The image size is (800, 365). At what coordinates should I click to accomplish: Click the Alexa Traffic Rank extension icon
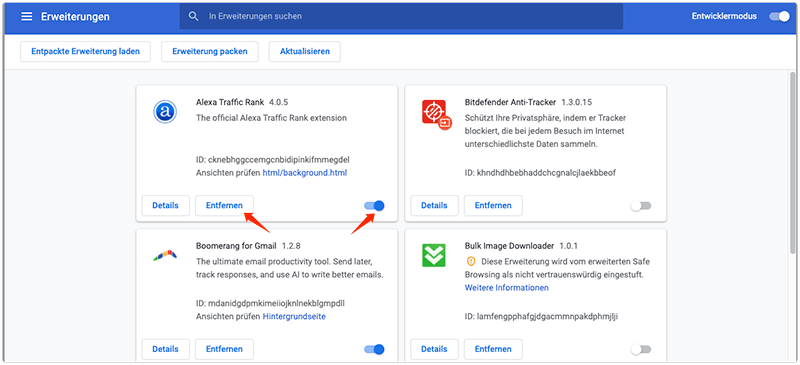point(165,112)
